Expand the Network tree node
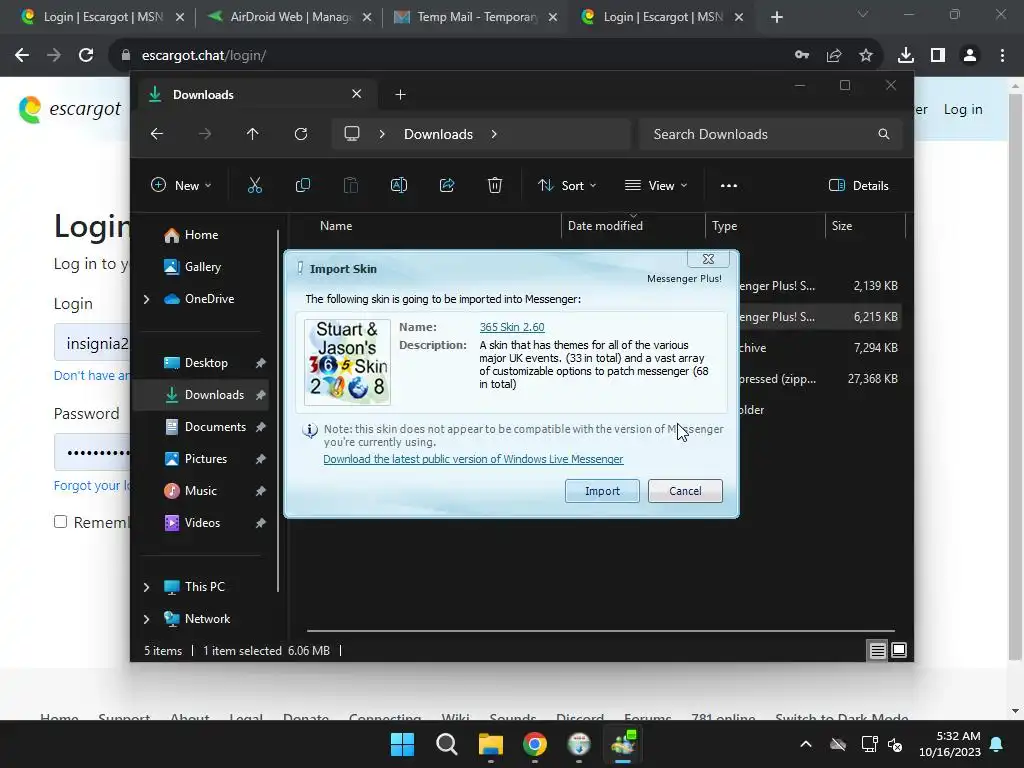 146,619
